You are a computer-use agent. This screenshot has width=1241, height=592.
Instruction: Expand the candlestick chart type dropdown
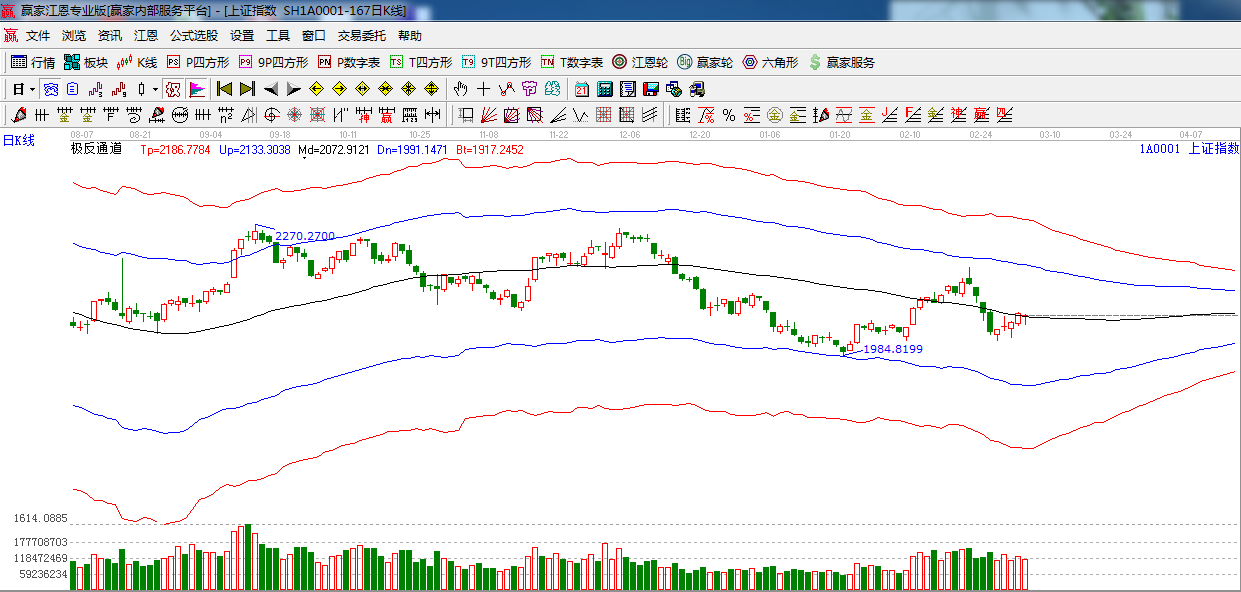pos(155,89)
